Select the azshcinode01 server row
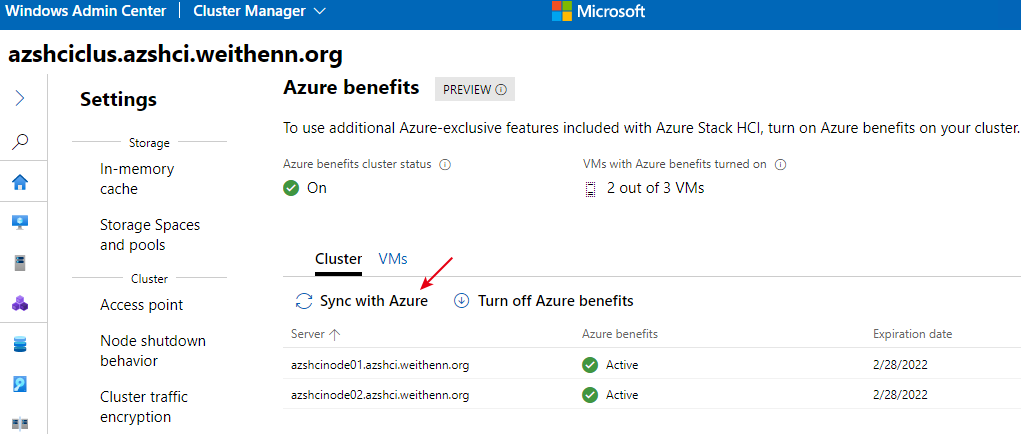 [x=652, y=364]
